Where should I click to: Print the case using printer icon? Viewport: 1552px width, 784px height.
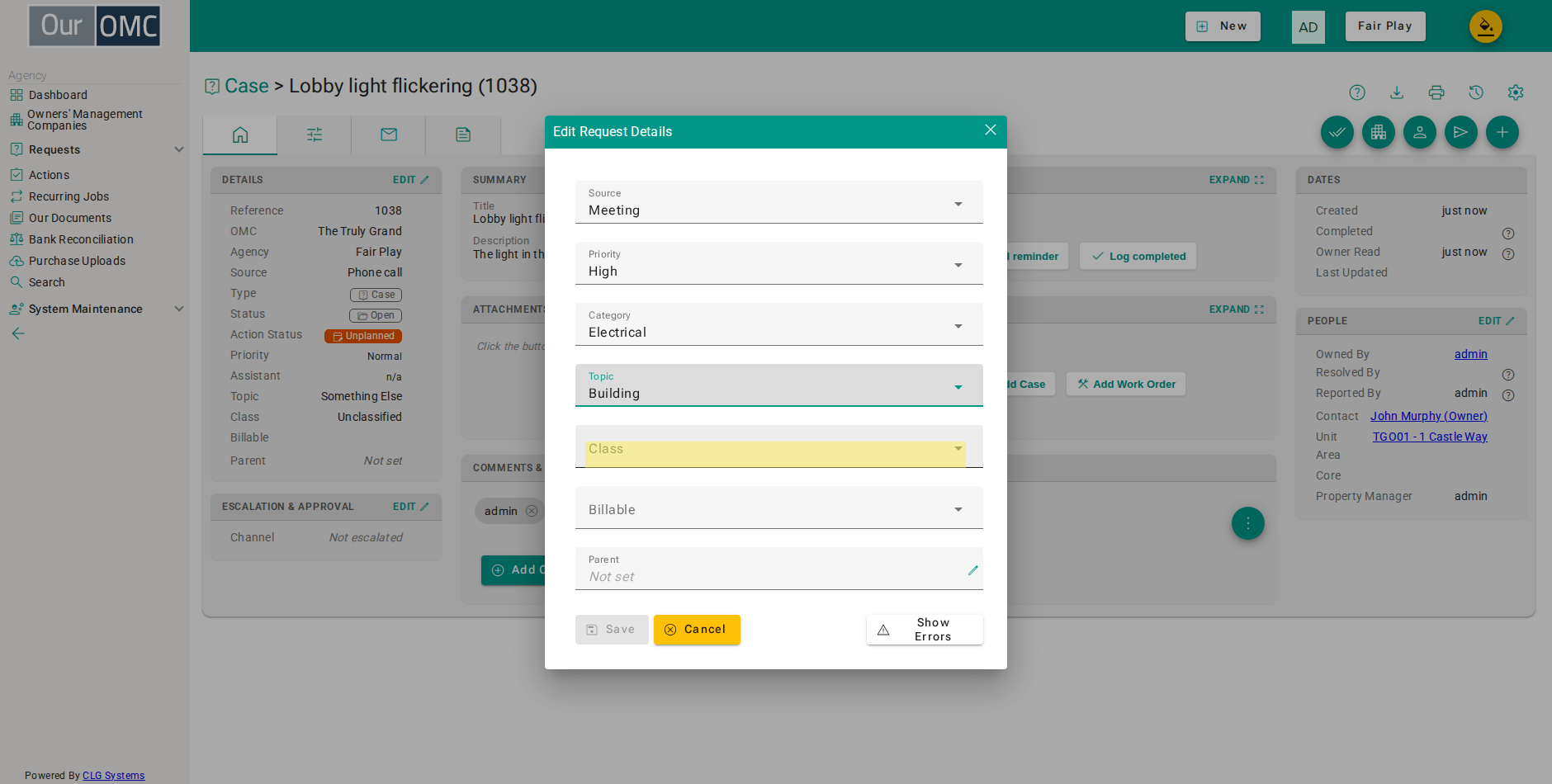[1436, 92]
